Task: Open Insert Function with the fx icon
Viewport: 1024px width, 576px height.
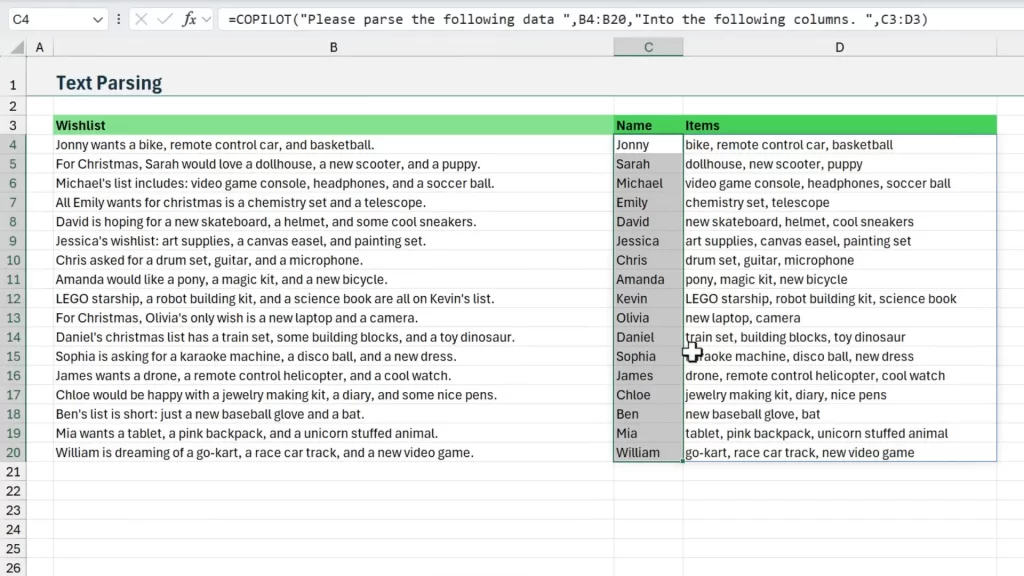Action: [x=189, y=20]
